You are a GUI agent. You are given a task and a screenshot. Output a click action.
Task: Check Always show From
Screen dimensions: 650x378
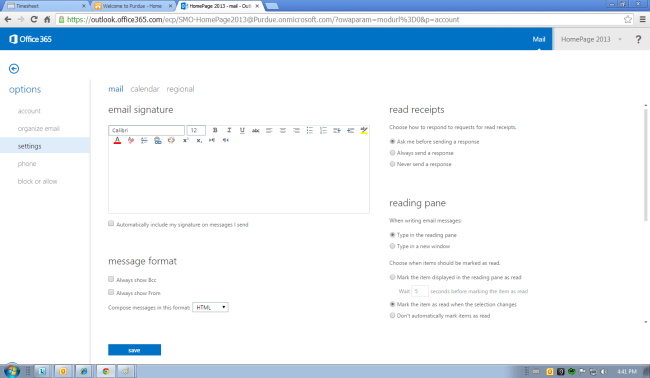(x=111, y=292)
